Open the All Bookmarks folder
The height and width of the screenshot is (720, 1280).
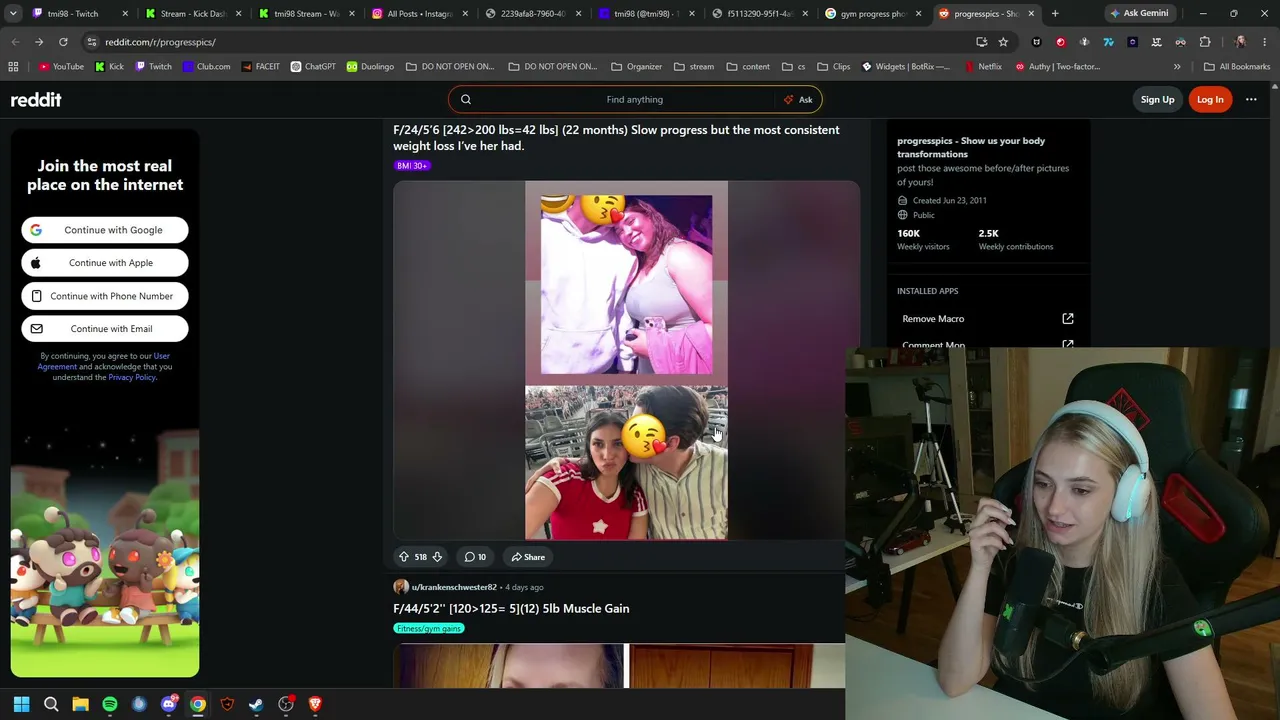(x=1237, y=67)
